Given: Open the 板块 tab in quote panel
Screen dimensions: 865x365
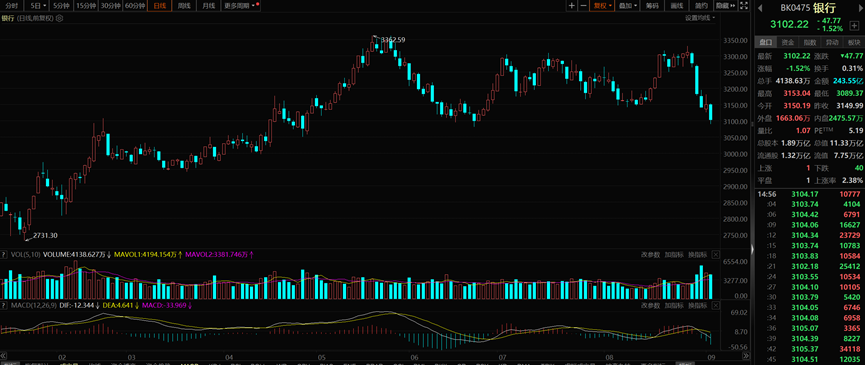Looking at the screenshot, I should coord(853,42).
